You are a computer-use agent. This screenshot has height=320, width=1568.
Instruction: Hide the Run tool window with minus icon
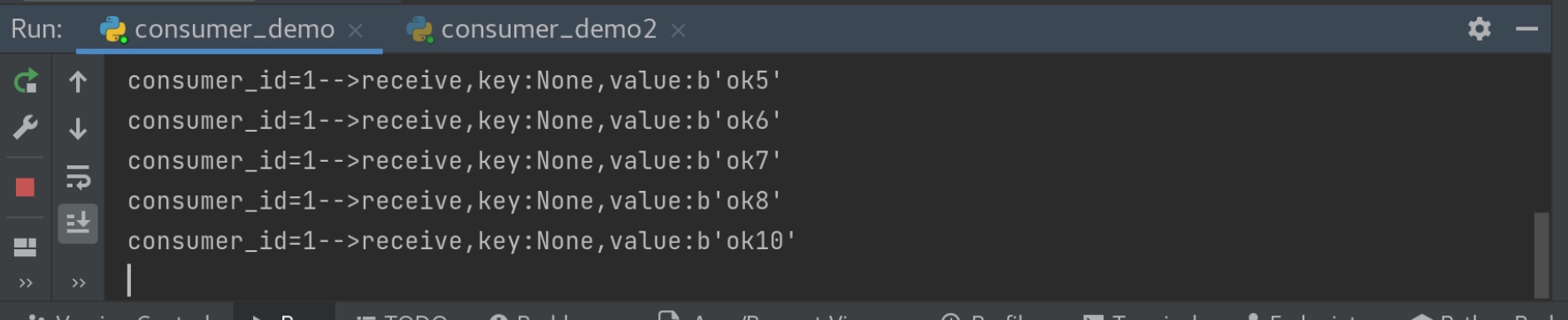click(x=1526, y=29)
